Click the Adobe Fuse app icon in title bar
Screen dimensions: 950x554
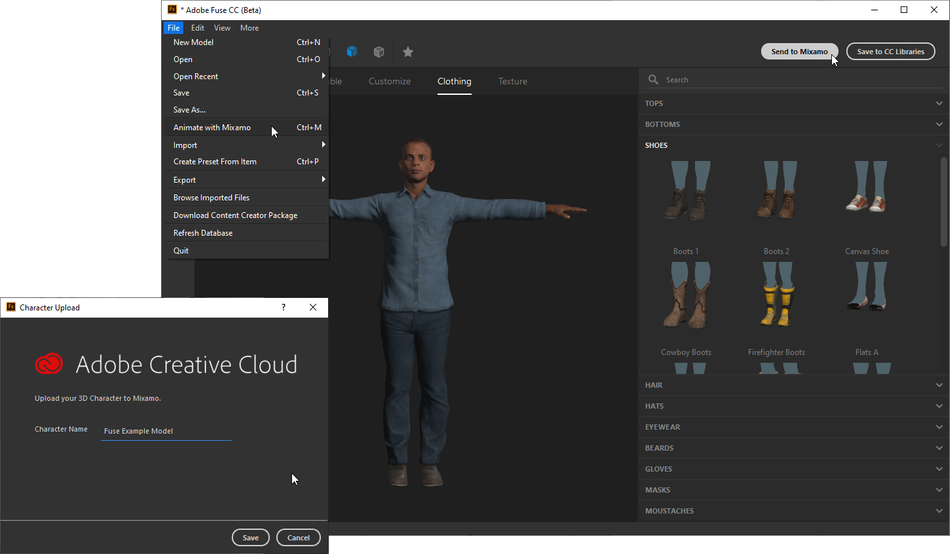(172, 10)
